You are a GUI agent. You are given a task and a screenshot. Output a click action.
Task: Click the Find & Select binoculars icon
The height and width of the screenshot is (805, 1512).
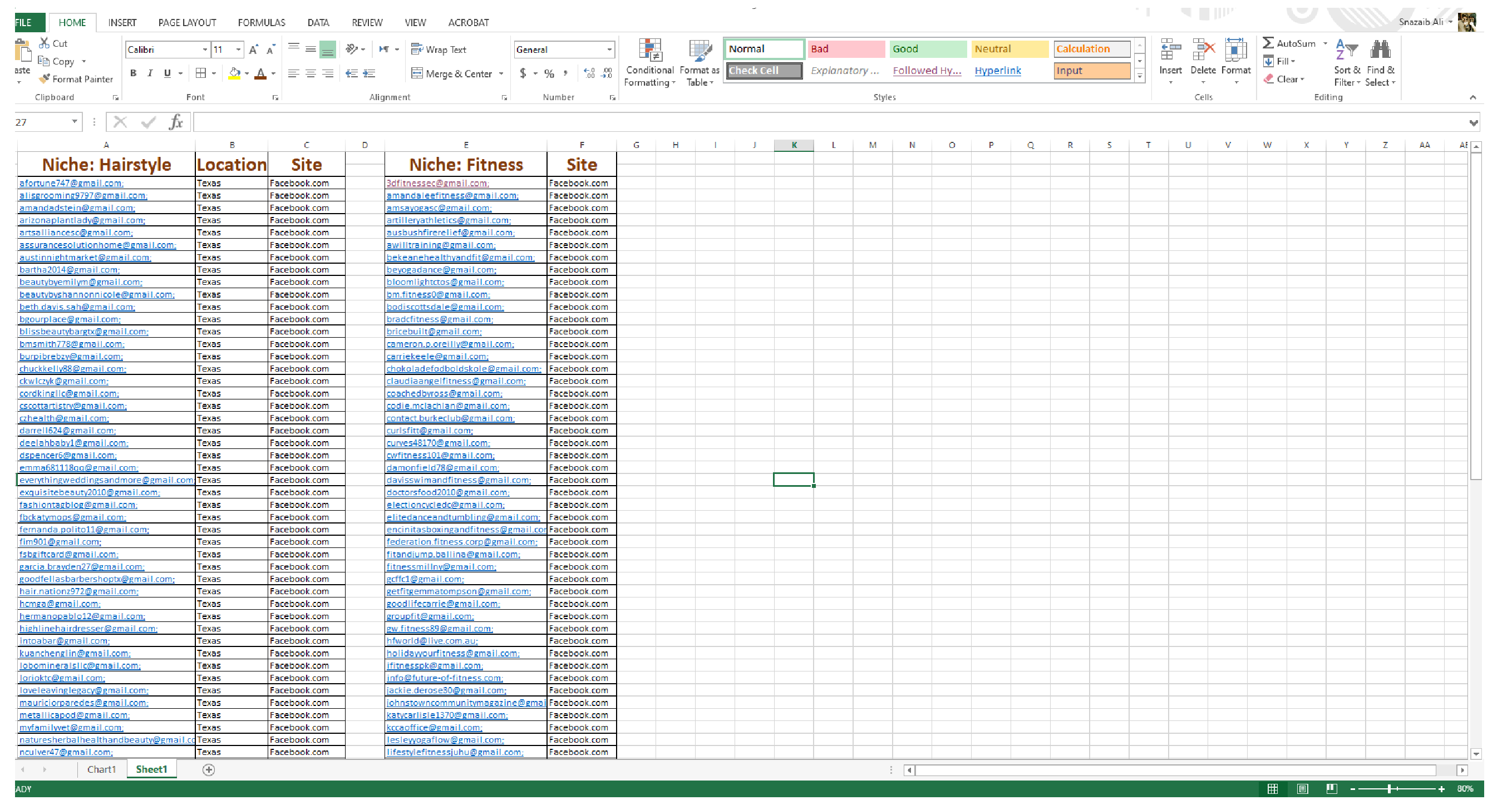[x=1380, y=51]
